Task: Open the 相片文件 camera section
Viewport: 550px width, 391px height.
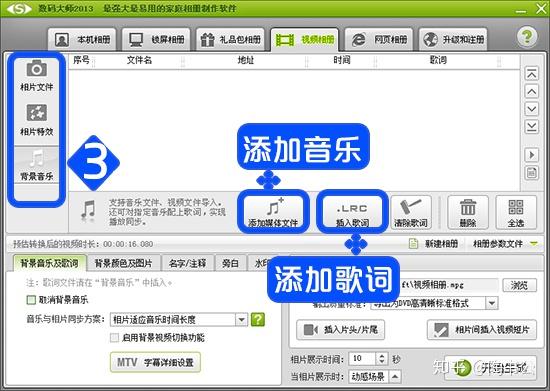Action: click(36, 76)
